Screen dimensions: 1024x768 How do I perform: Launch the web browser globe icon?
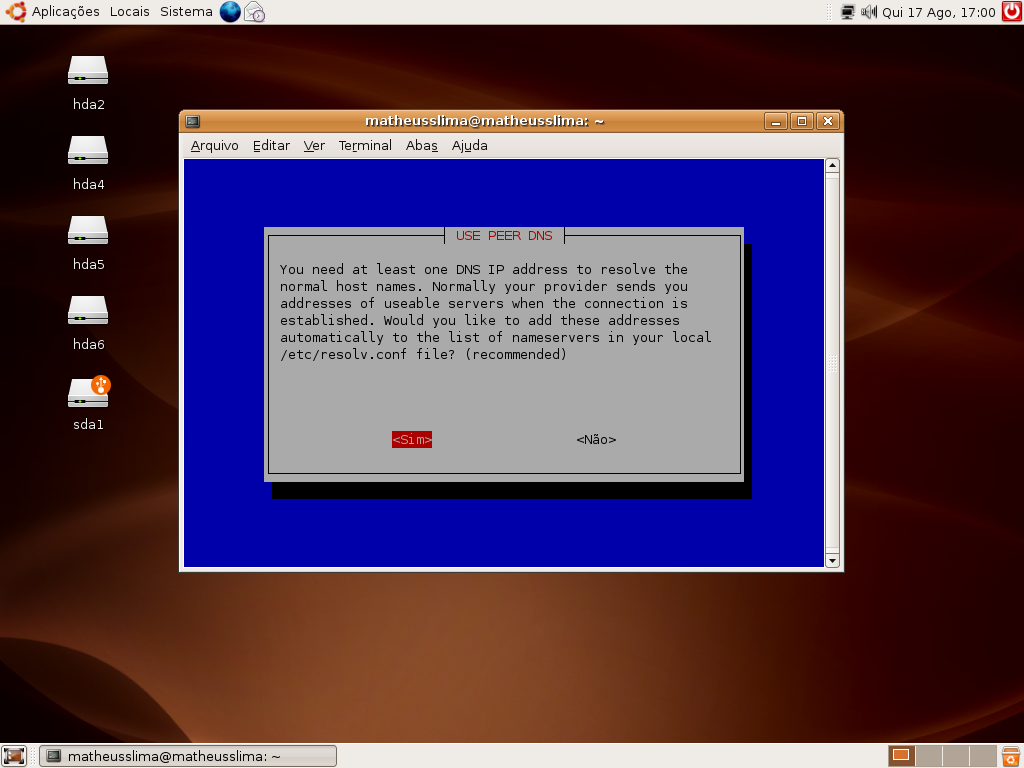(230, 12)
